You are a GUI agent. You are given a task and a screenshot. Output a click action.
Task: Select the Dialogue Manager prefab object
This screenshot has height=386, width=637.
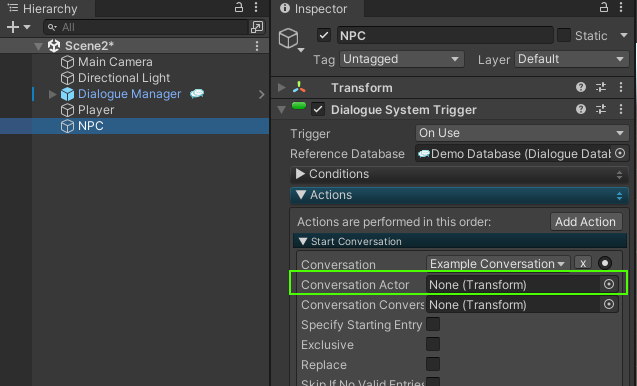click(x=129, y=94)
